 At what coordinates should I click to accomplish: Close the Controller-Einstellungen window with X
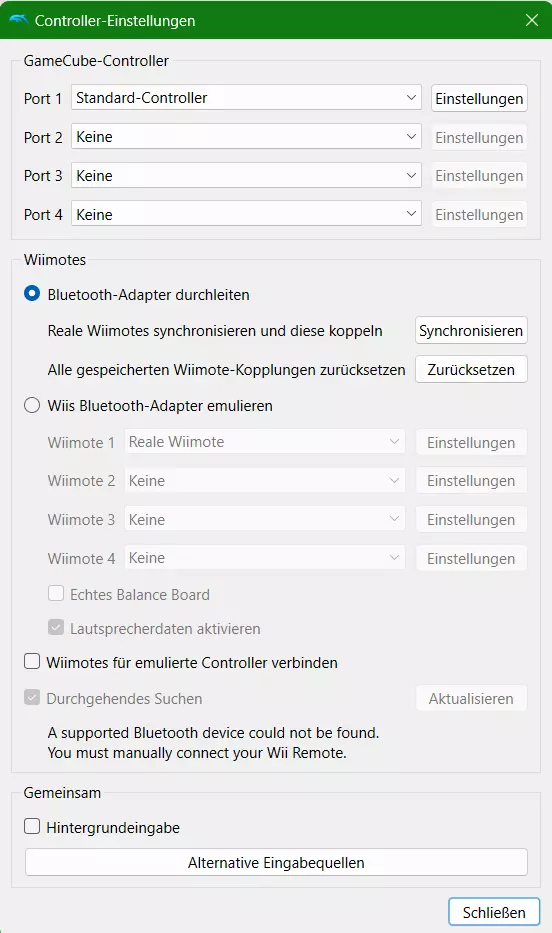(532, 20)
